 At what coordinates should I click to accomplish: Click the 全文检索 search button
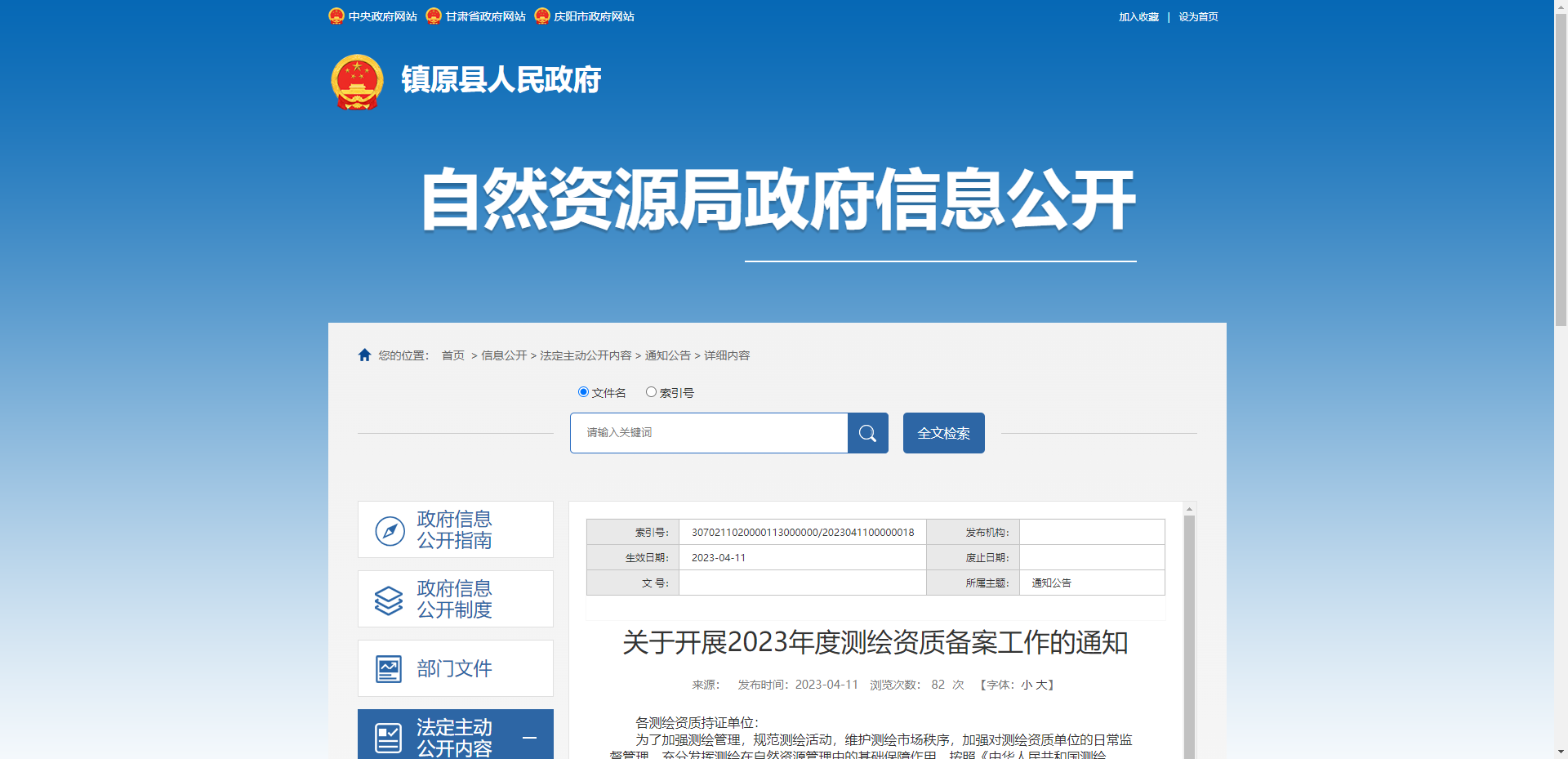[943, 433]
